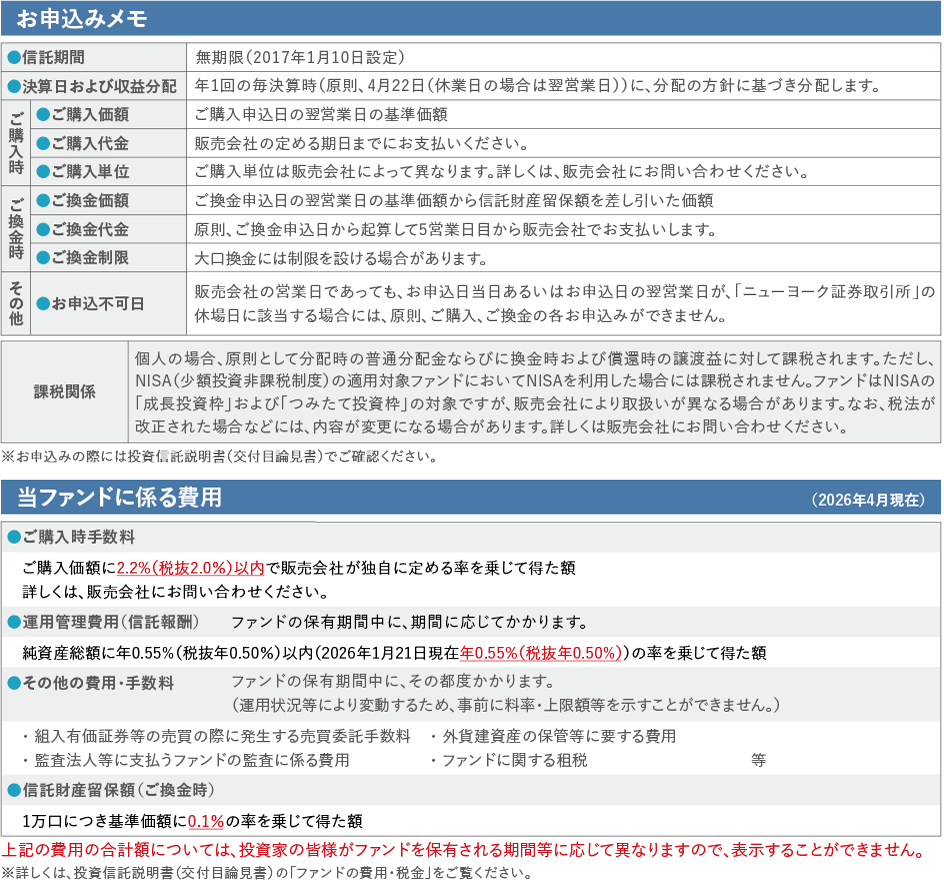Select the bullet for 信託財産留保額（ご換金時）
The image size is (944, 883).
point(15,789)
